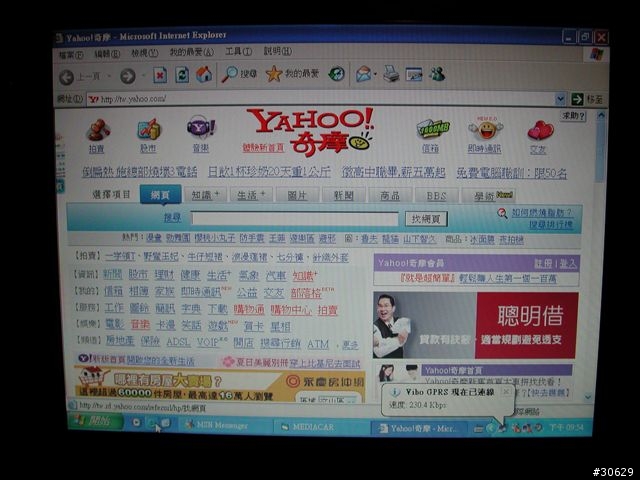Open the real estate 房屋大賣場 banner ad

coord(220,384)
